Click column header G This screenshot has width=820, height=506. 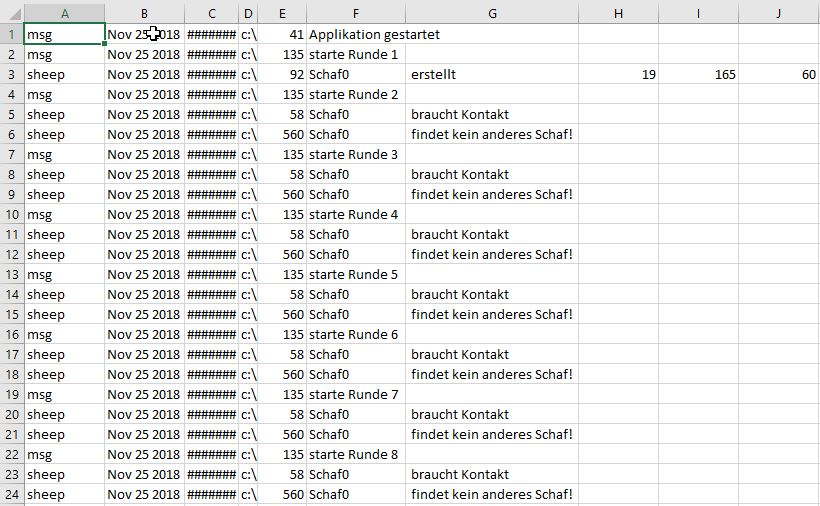tap(493, 13)
